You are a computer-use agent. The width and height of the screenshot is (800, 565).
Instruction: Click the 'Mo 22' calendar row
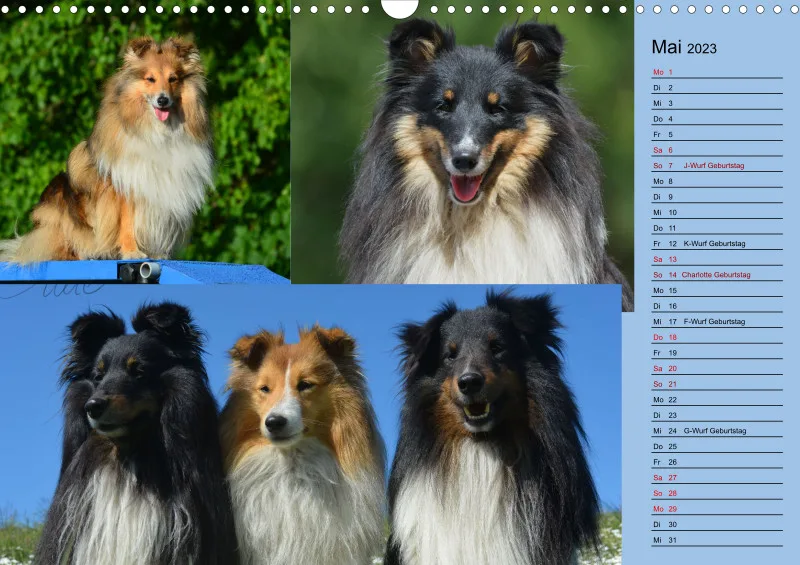(717, 400)
